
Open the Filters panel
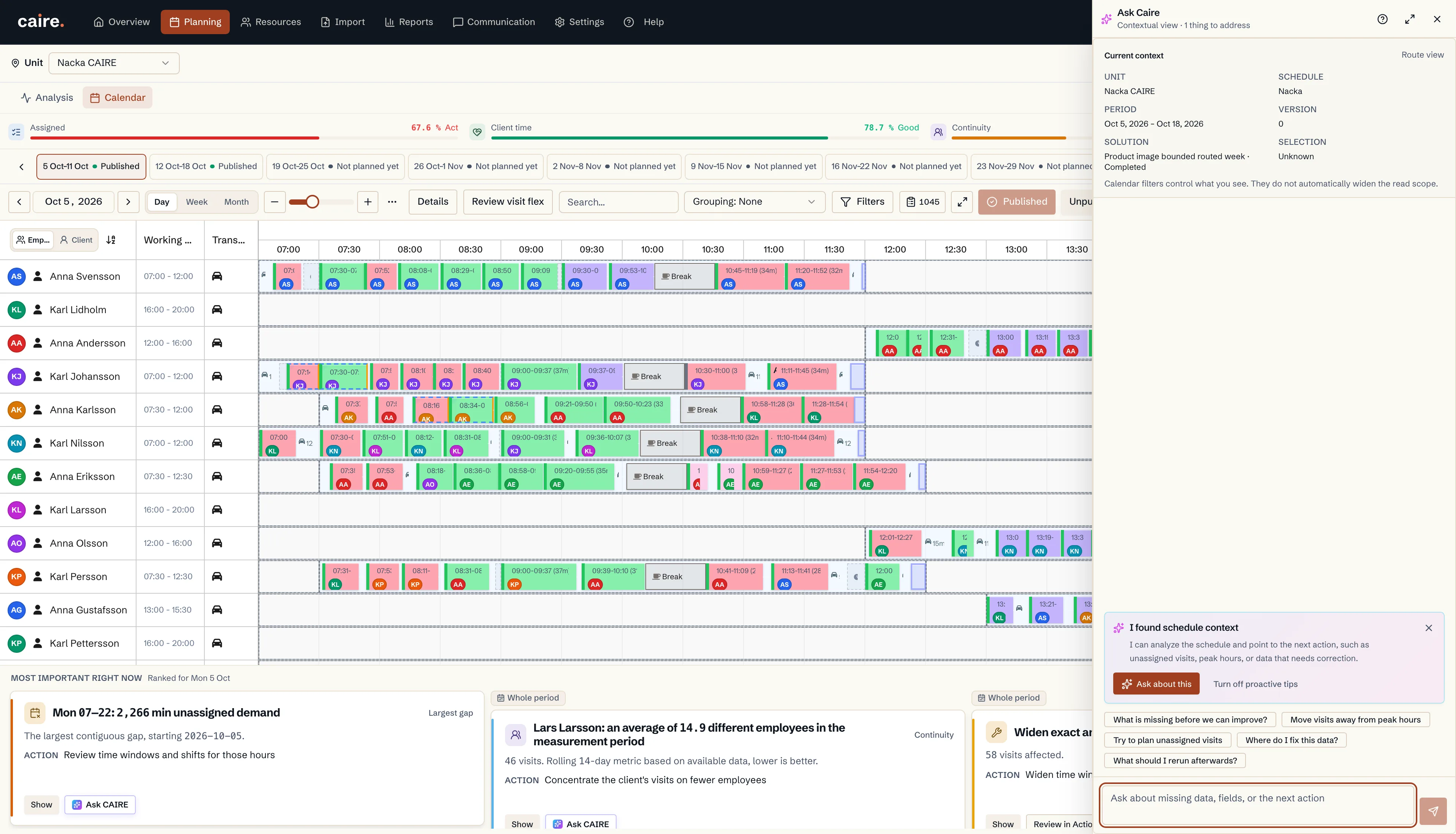pyautogui.click(x=862, y=202)
